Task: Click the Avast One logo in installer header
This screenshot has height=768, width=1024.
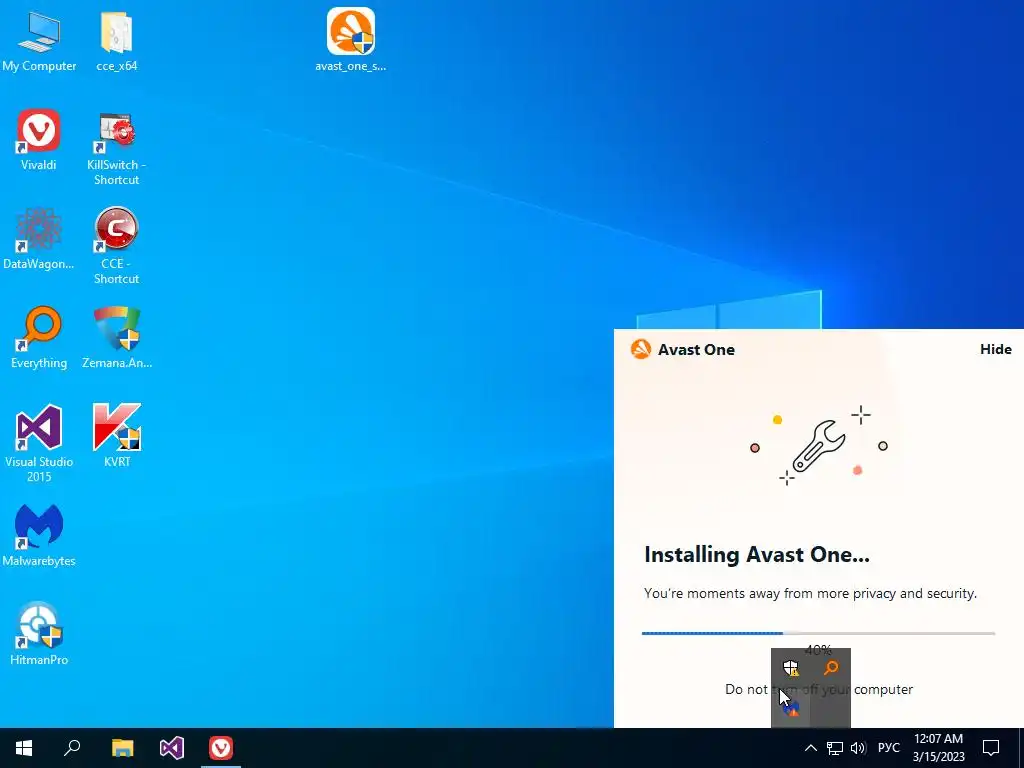Action: pyautogui.click(x=641, y=349)
